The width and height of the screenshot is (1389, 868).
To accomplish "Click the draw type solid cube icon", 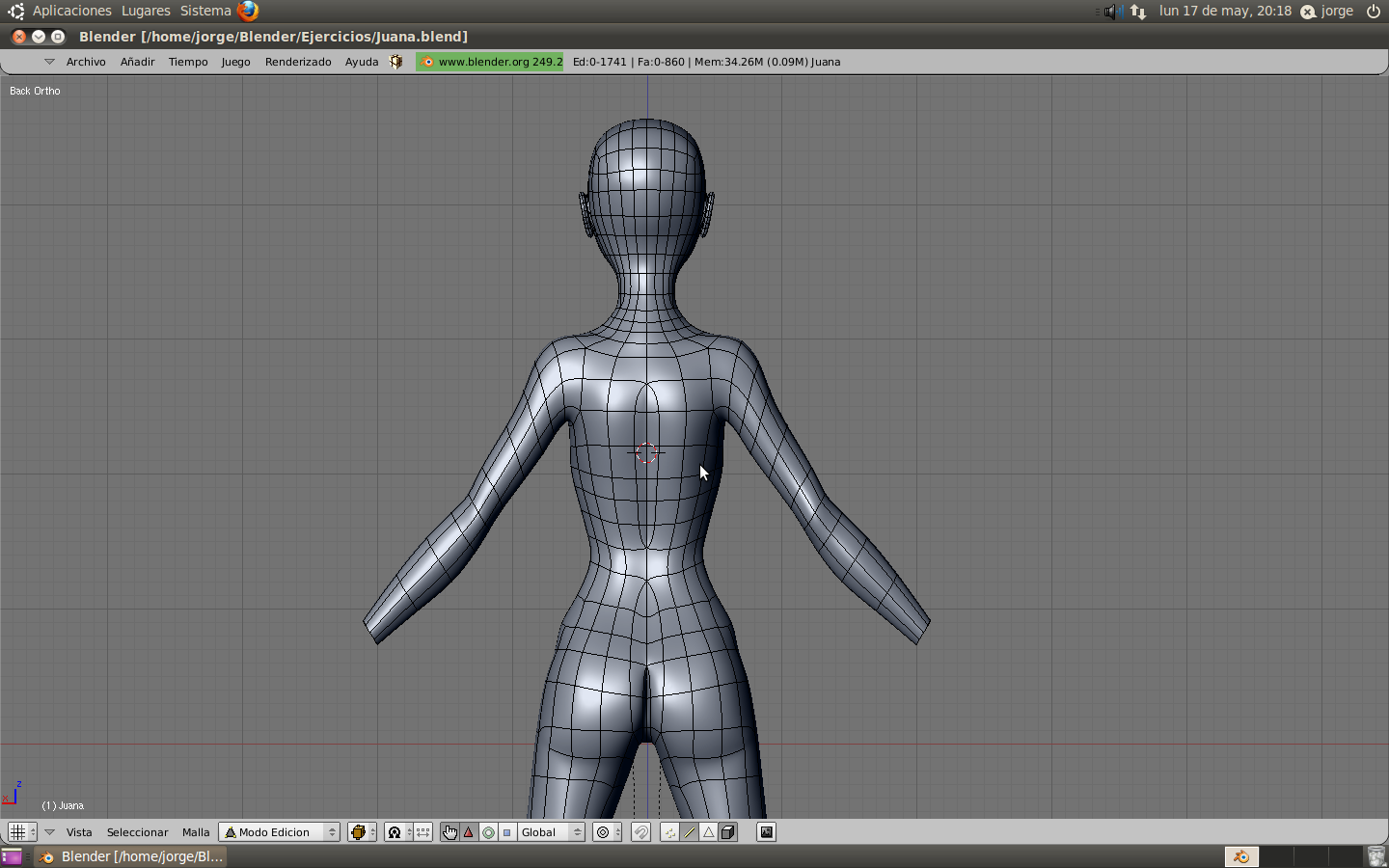I will 358,832.
